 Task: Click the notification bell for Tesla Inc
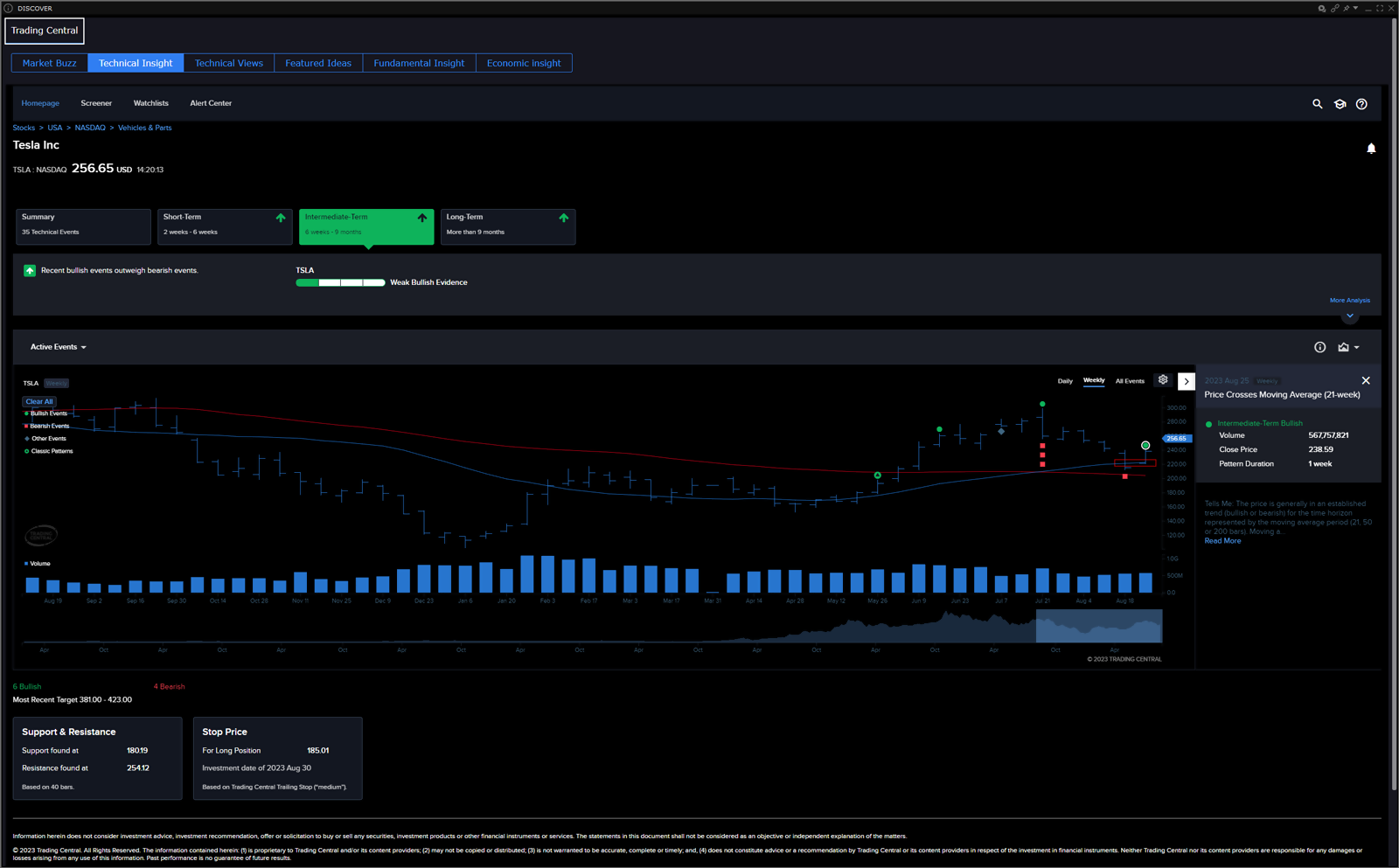(1370, 148)
